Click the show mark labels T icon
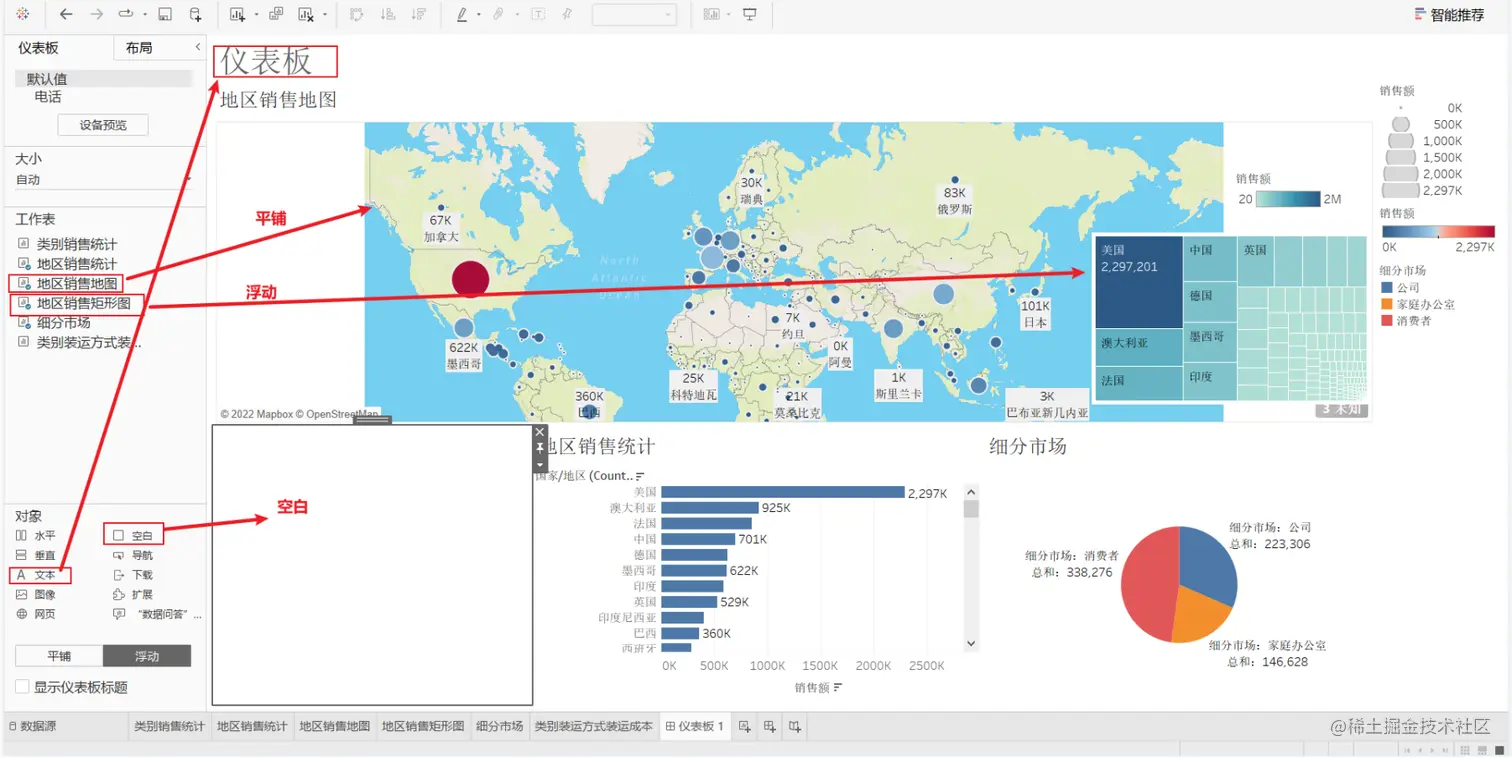The image size is (1512, 758). pyautogui.click(x=538, y=14)
